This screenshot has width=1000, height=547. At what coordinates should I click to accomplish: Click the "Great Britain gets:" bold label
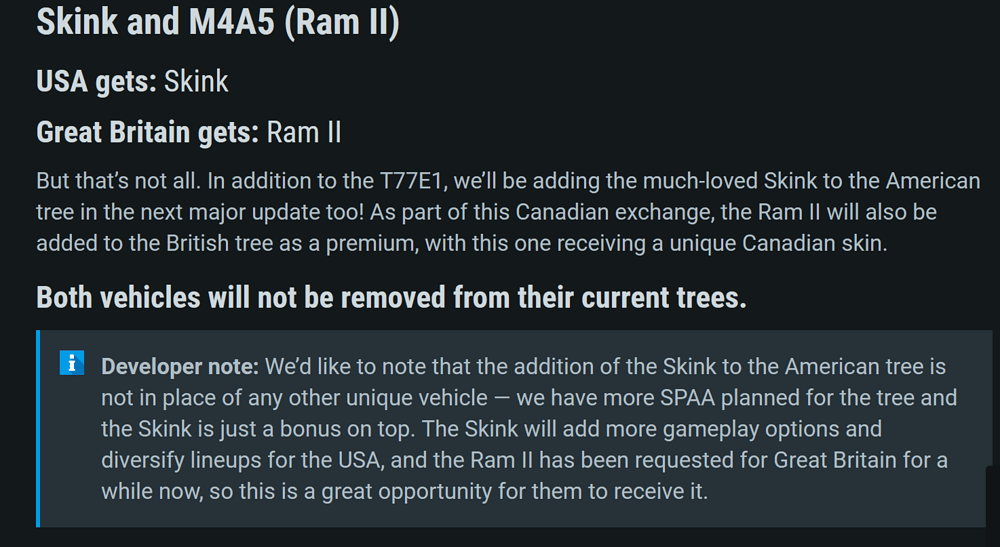click(148, 132)
